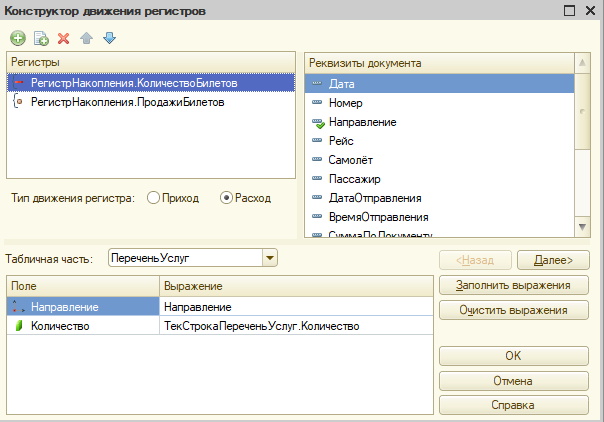Open Справка help button
604x422 pixels.
point(514,405)
